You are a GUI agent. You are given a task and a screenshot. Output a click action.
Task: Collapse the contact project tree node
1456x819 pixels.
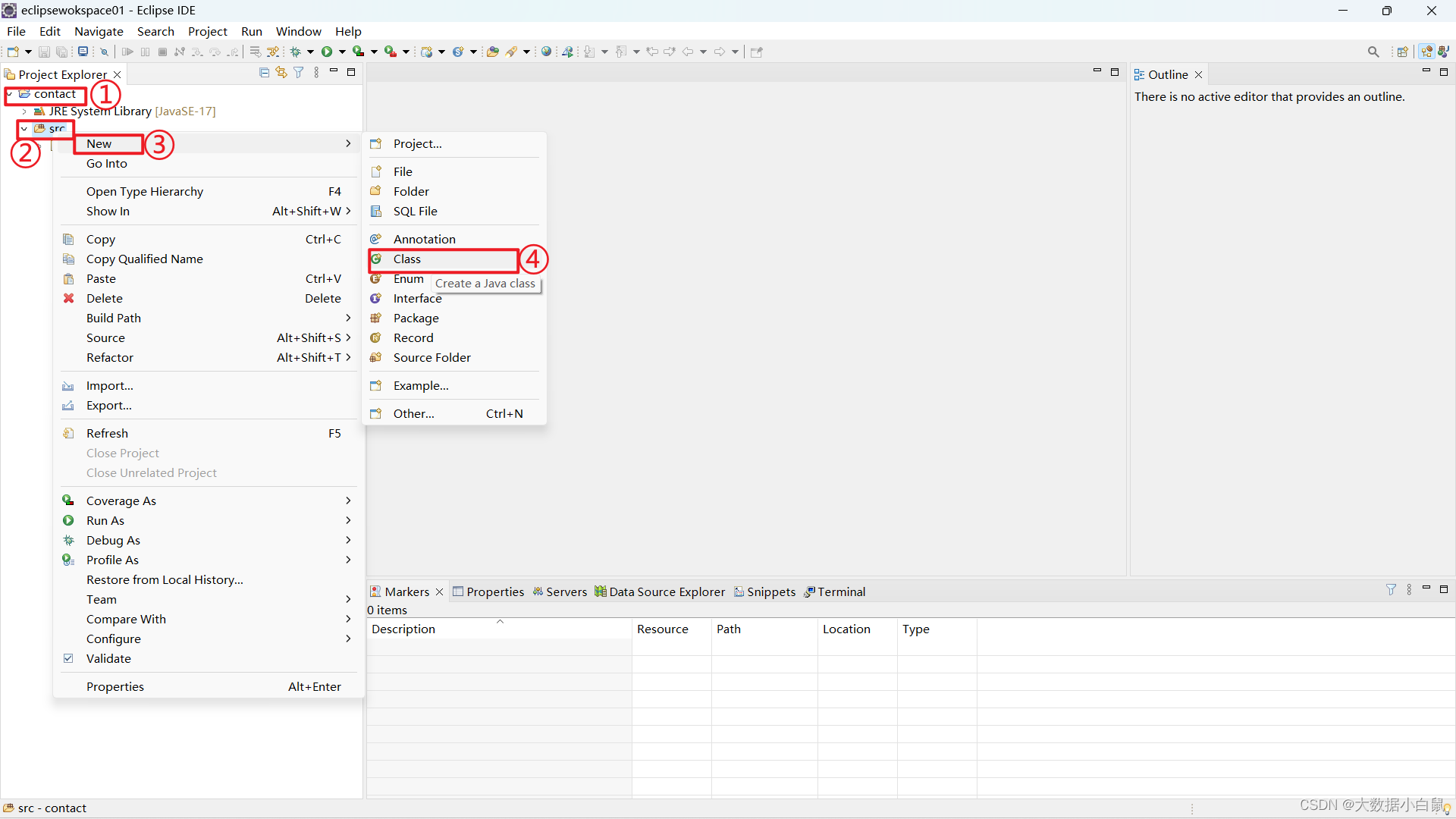point(9,94)
